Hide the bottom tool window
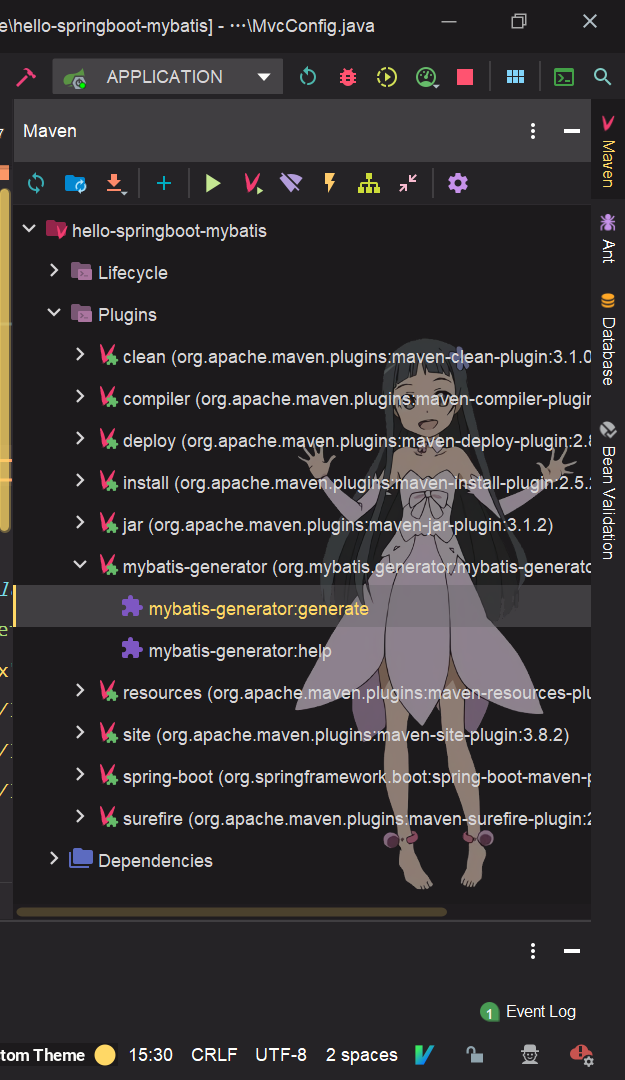Viewport: 625px width, 1080px height. [571, 951]
